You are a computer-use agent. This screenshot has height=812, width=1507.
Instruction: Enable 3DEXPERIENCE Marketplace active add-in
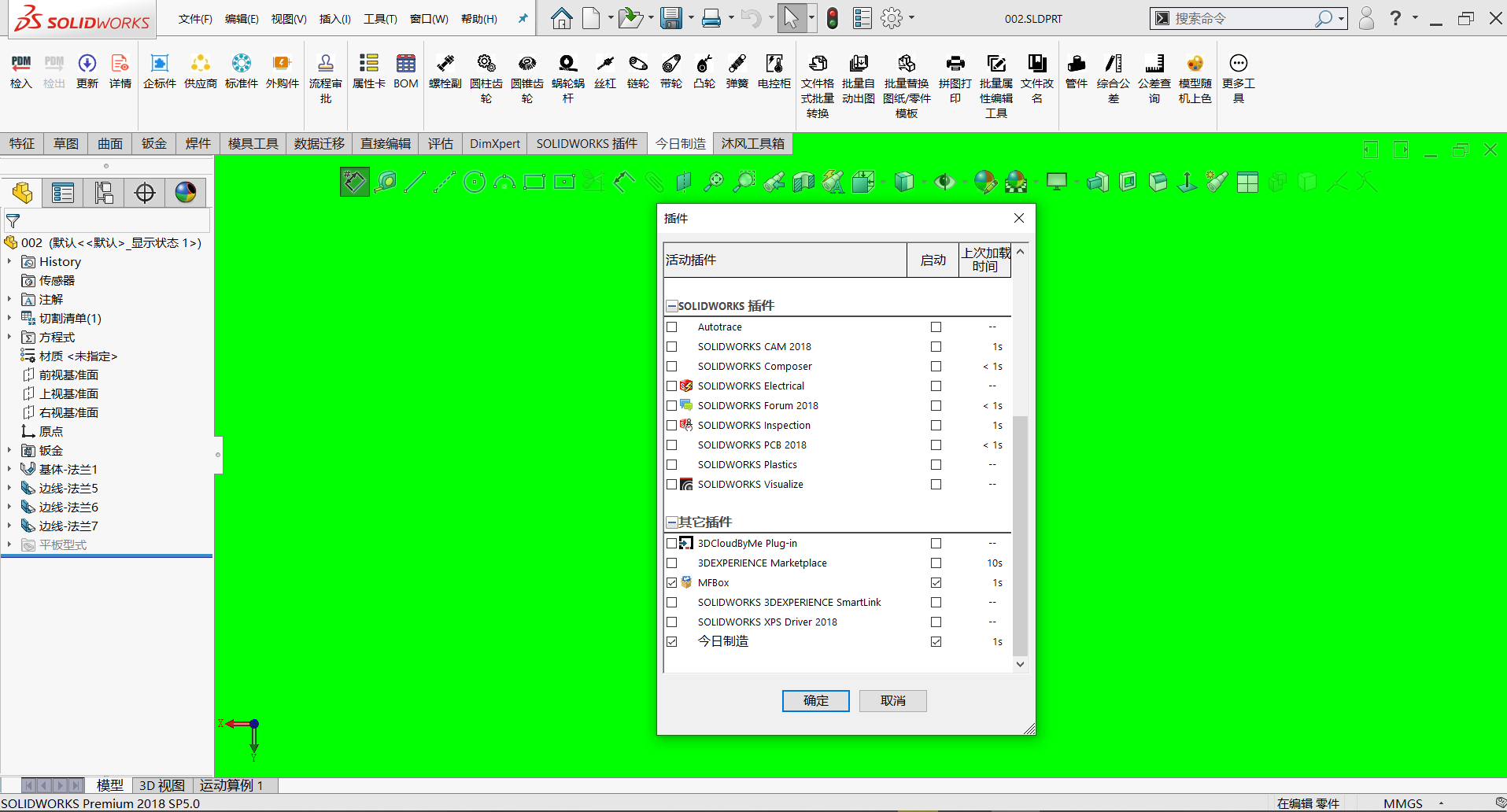672,563
